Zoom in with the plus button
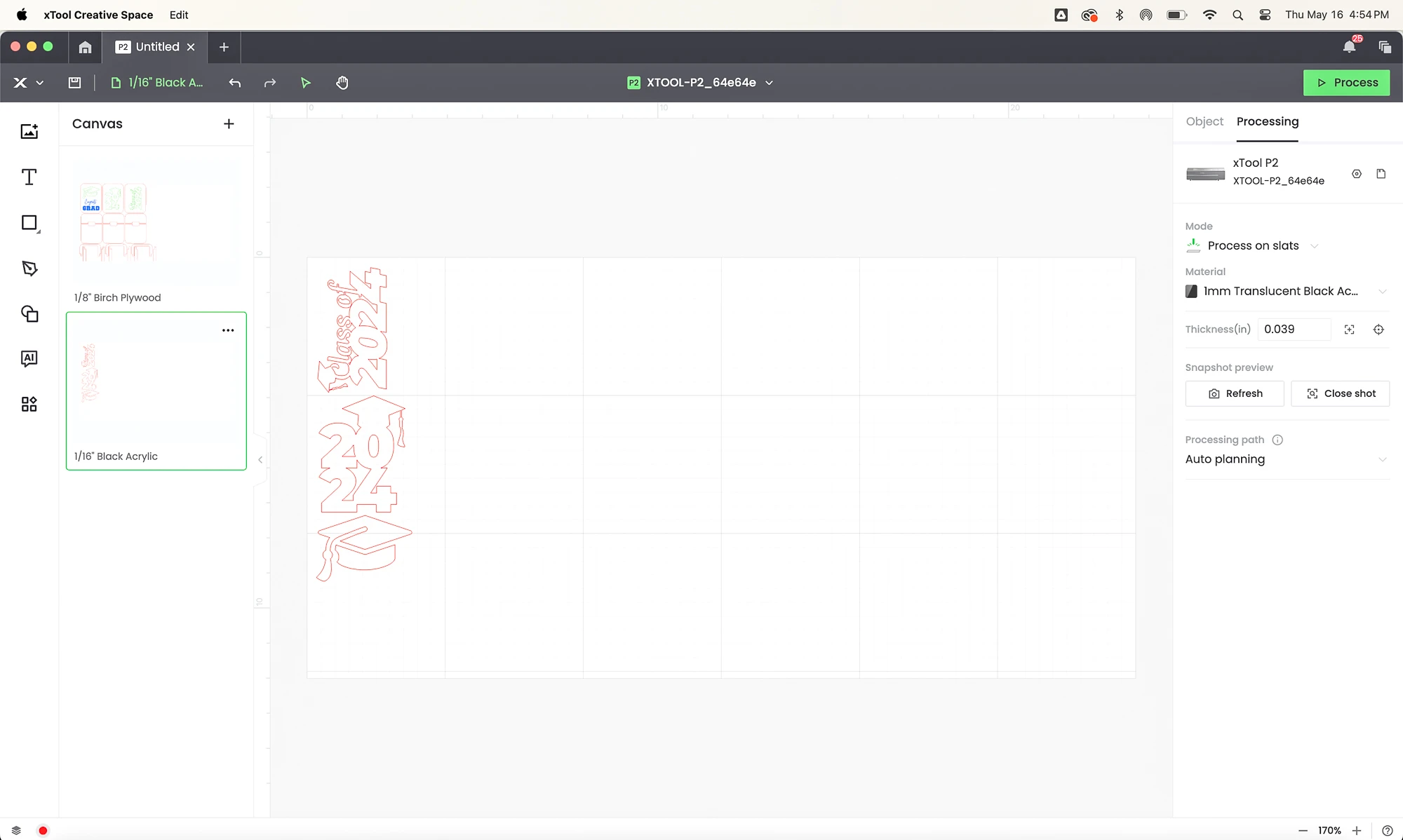This screenshot has height=840, width=1403. [1357, 830]
